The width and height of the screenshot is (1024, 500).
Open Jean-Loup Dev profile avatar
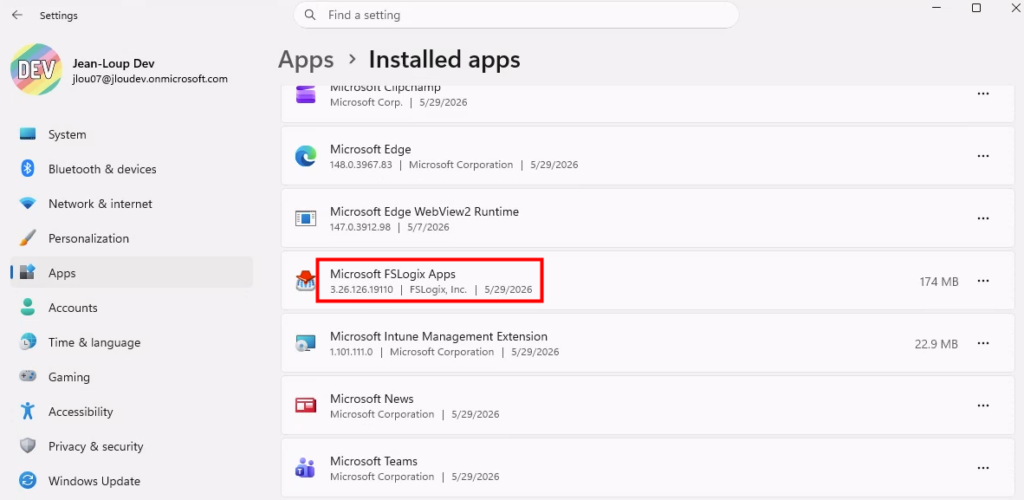tap(36, 70)
